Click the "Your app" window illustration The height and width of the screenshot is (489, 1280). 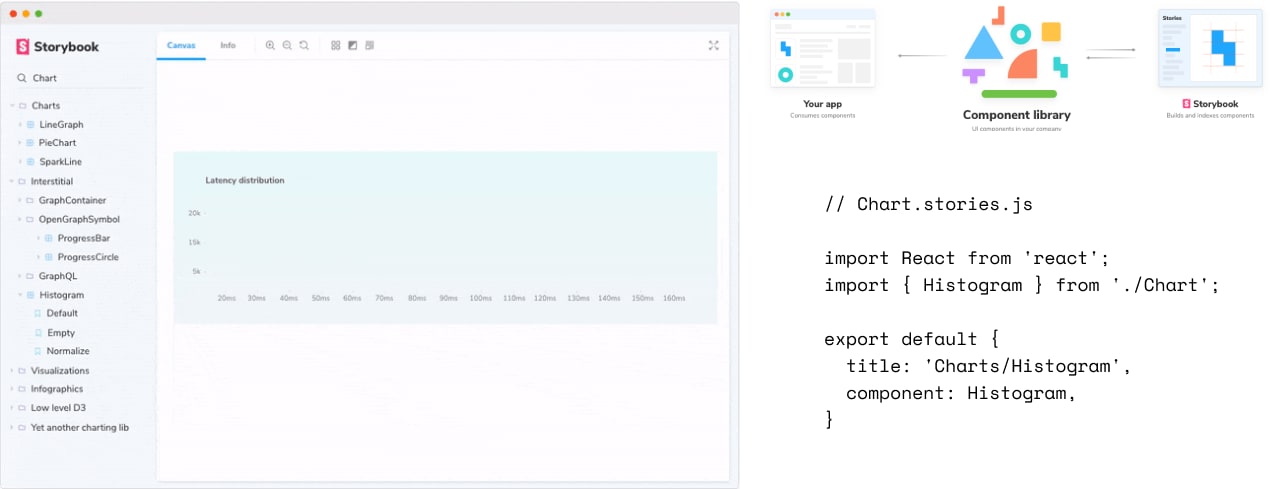(x=823, y=50)
